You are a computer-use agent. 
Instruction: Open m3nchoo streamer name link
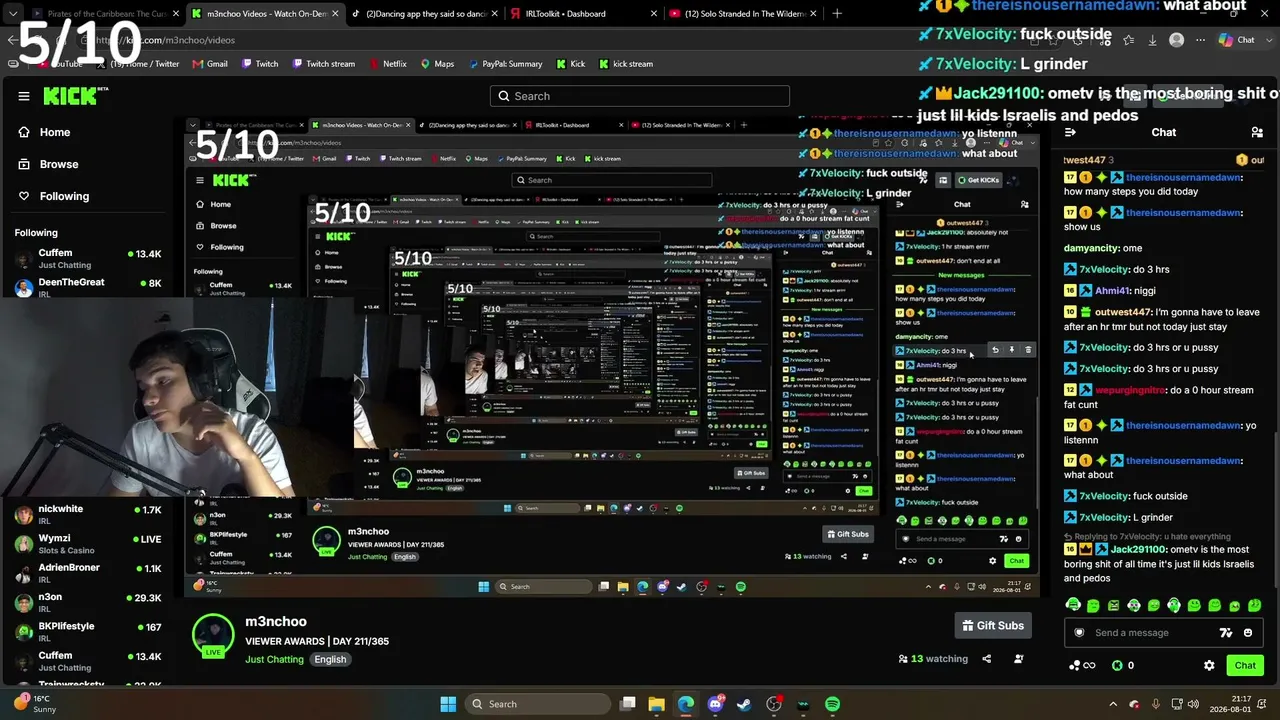[276, 621]
